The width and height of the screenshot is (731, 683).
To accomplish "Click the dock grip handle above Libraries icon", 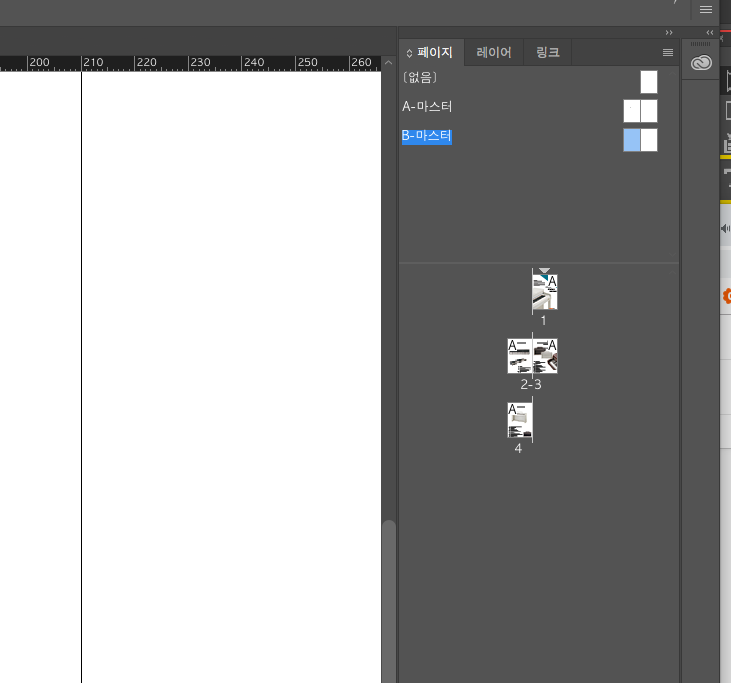I will [700, 44].
